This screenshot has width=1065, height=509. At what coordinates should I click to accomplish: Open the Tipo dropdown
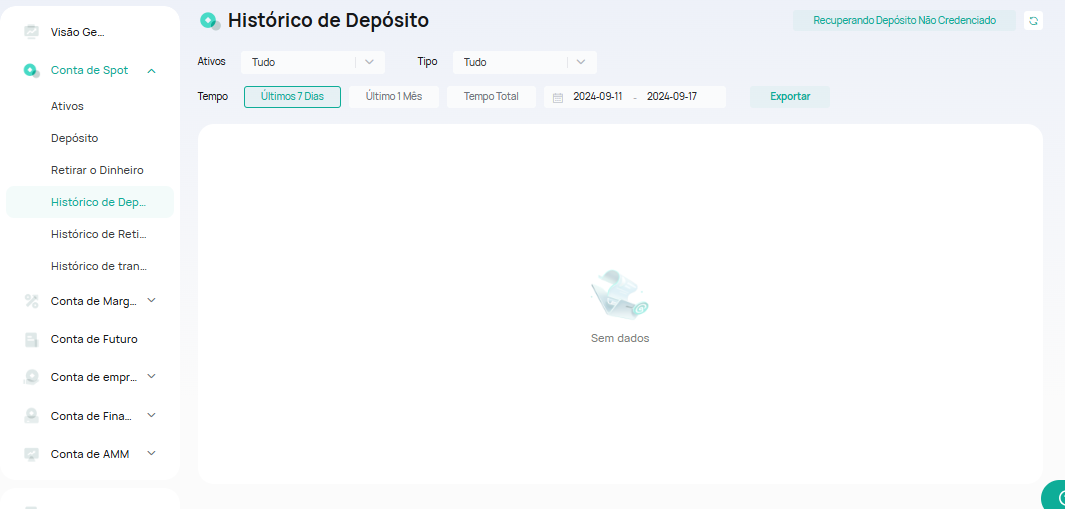(524, 62)
